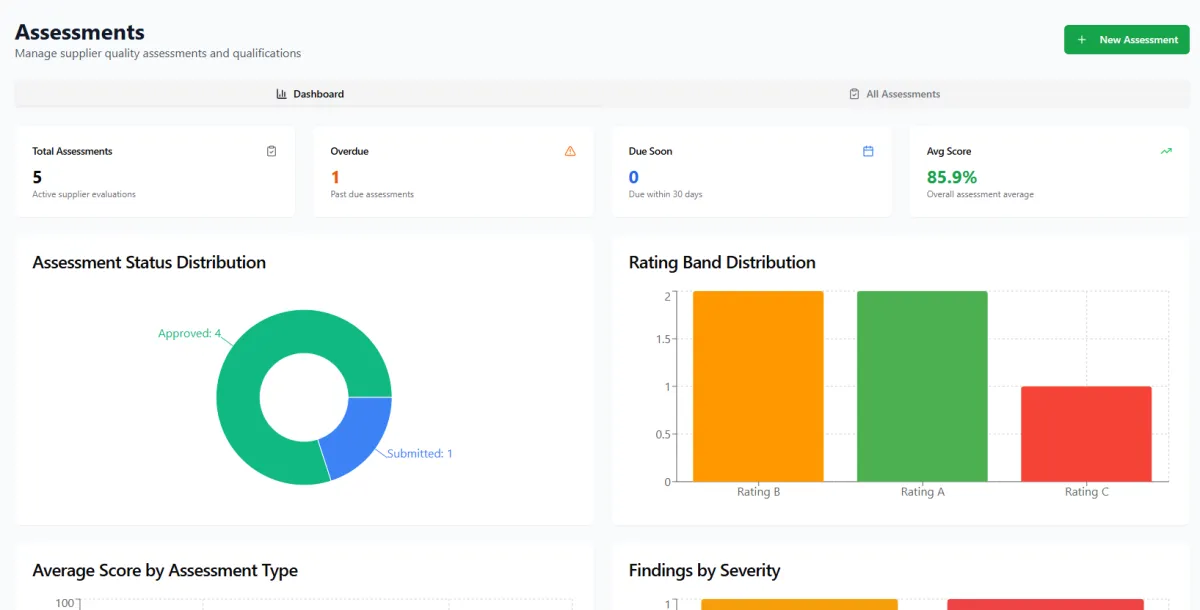This screenshot has width=1200, height=610.
Task: Select the 85.9% average score value
Action: (952, 177)
